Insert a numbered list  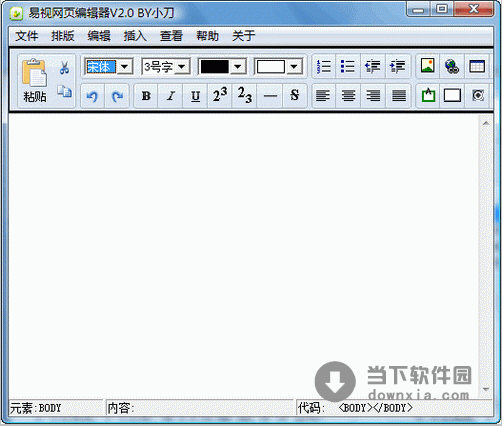tap(323, 67)
